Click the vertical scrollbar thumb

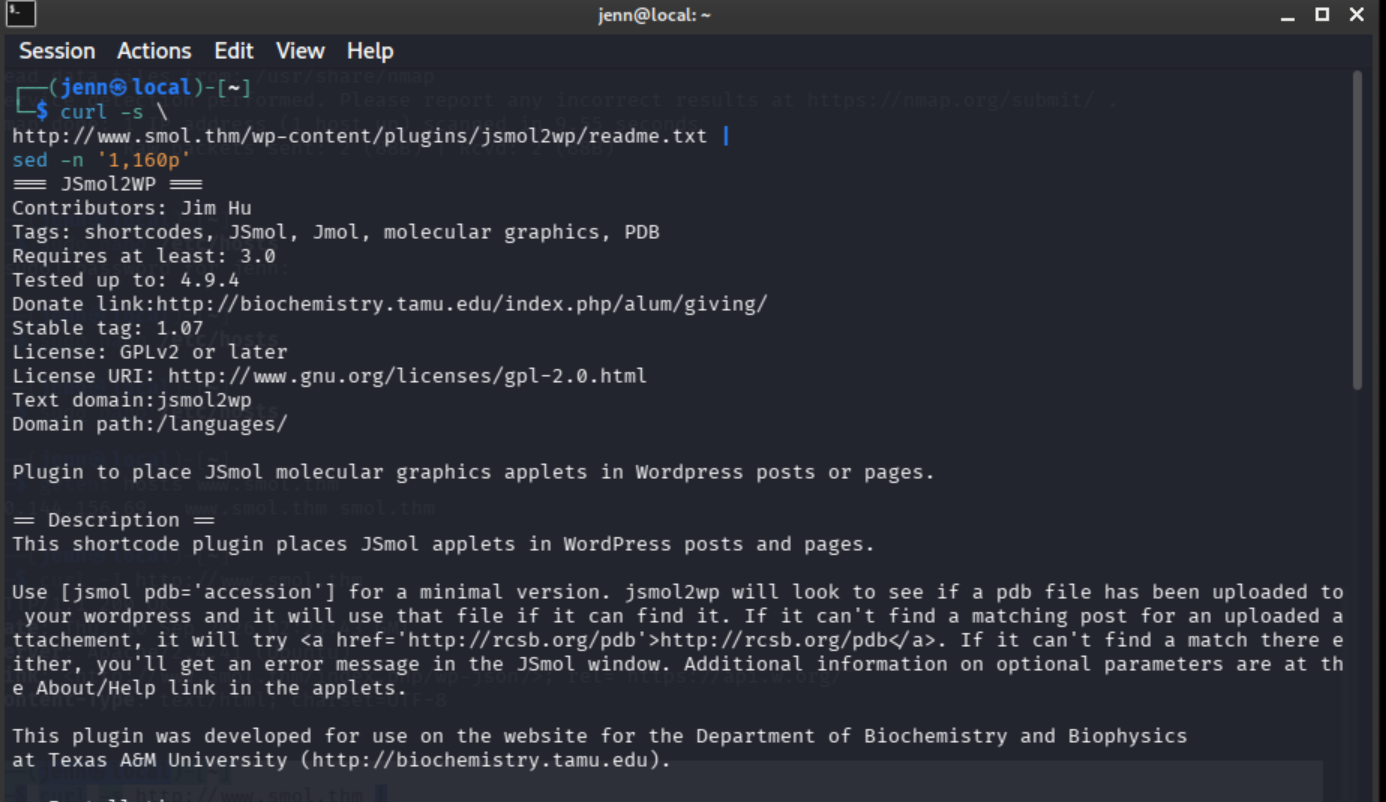(1357, 230)
